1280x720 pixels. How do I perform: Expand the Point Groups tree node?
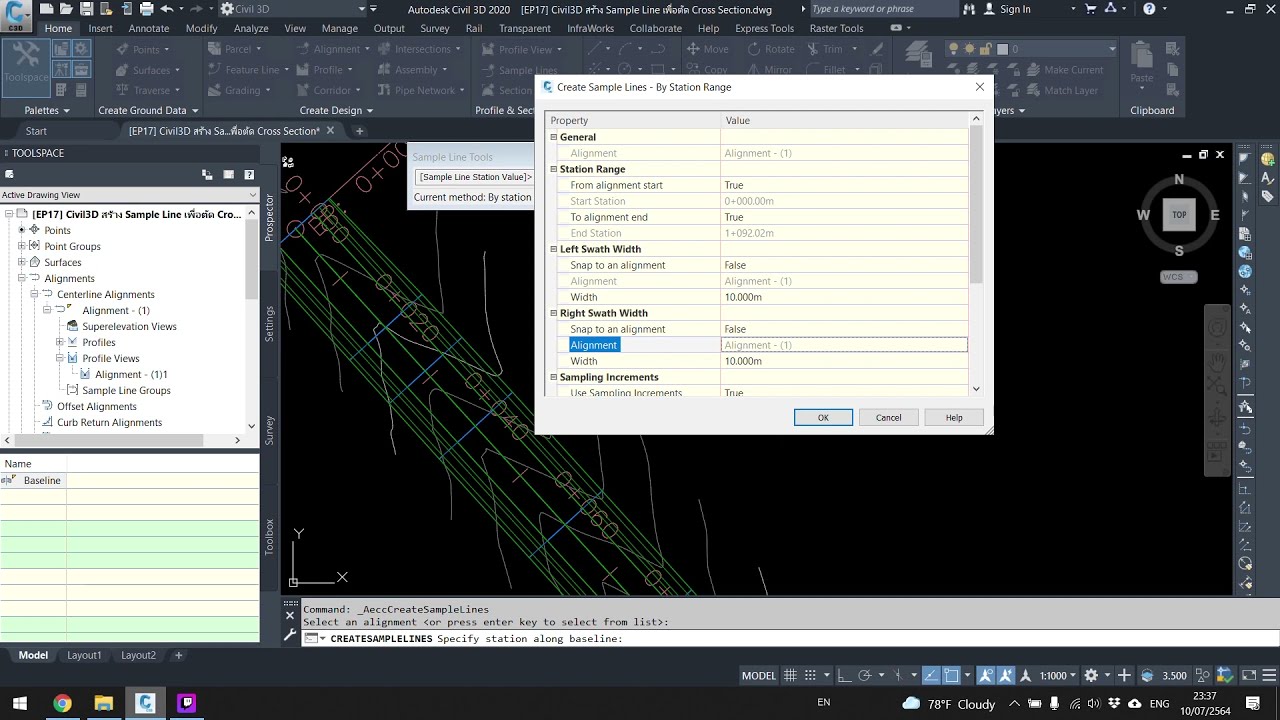(x=21, y=246)
